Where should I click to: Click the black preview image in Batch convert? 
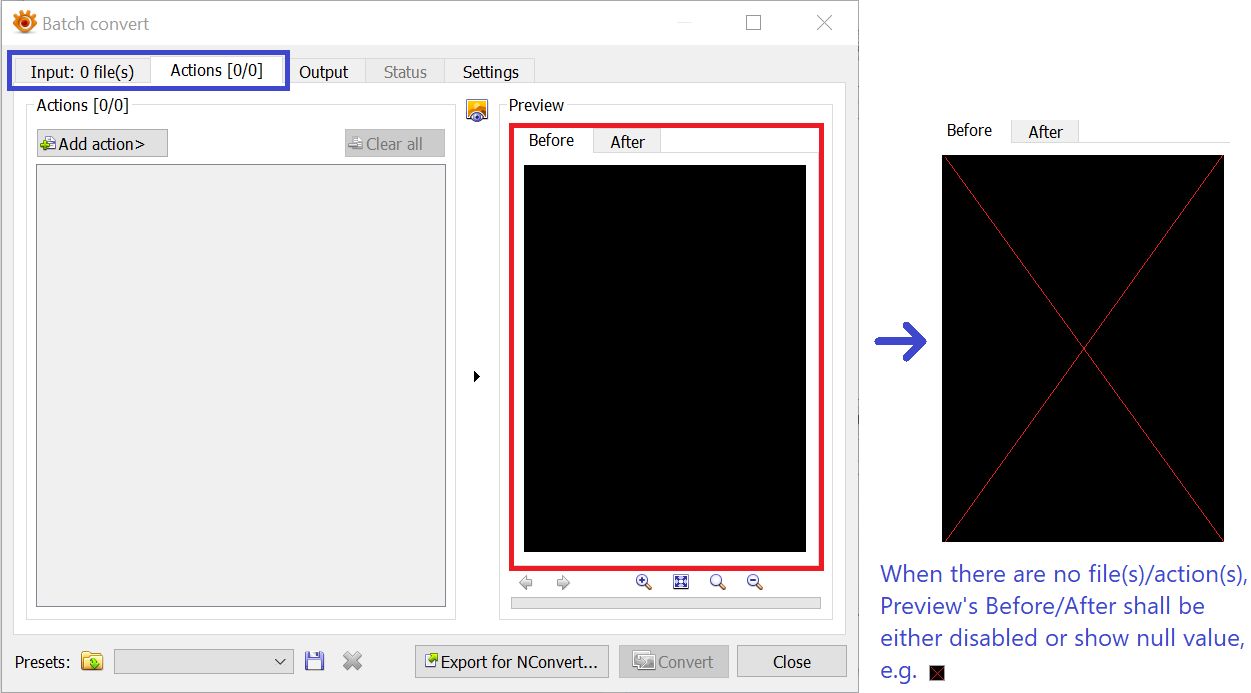pos(665,358)
